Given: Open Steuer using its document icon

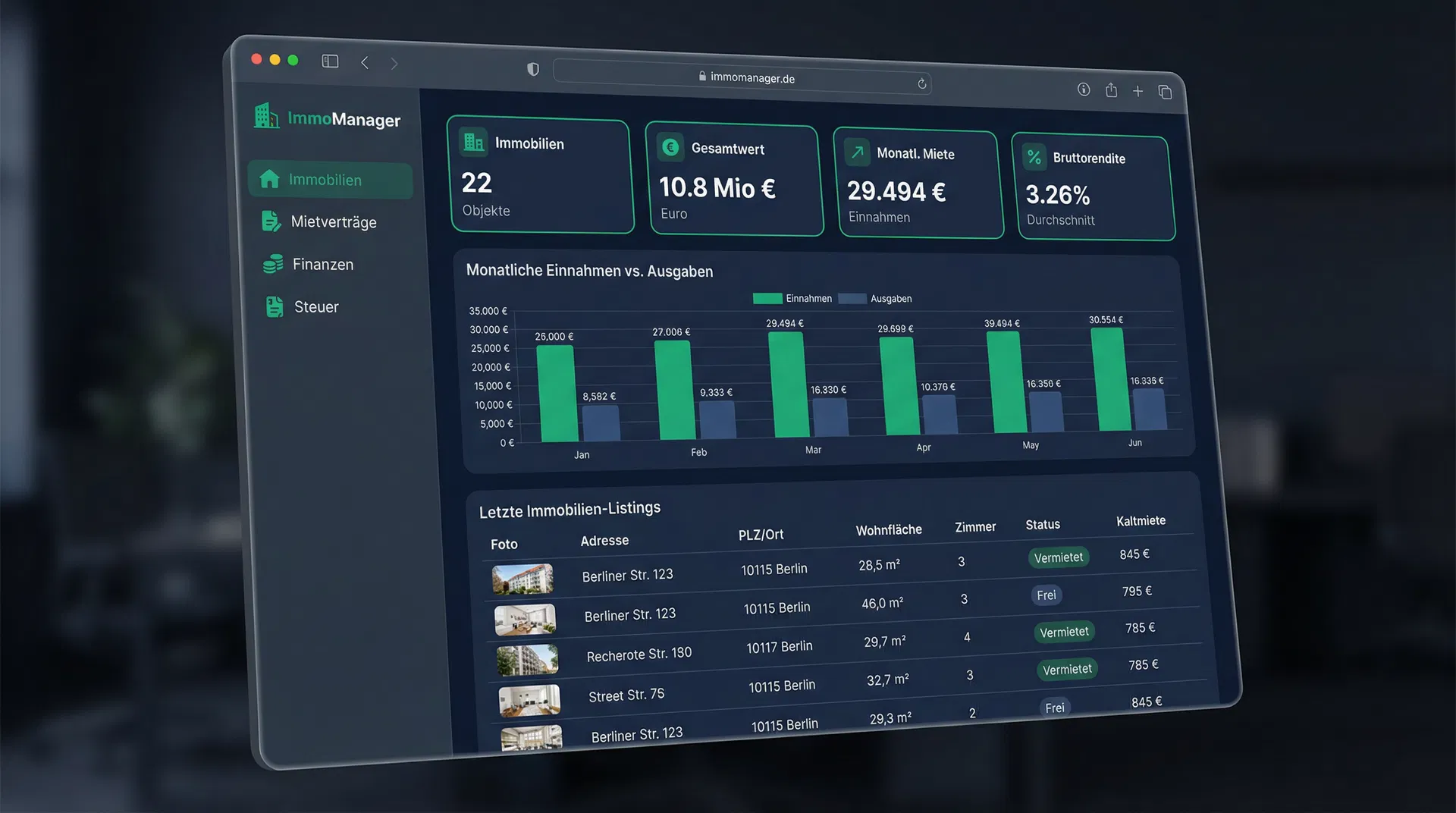Looking at the screenshot, I should tap(273, 306).
